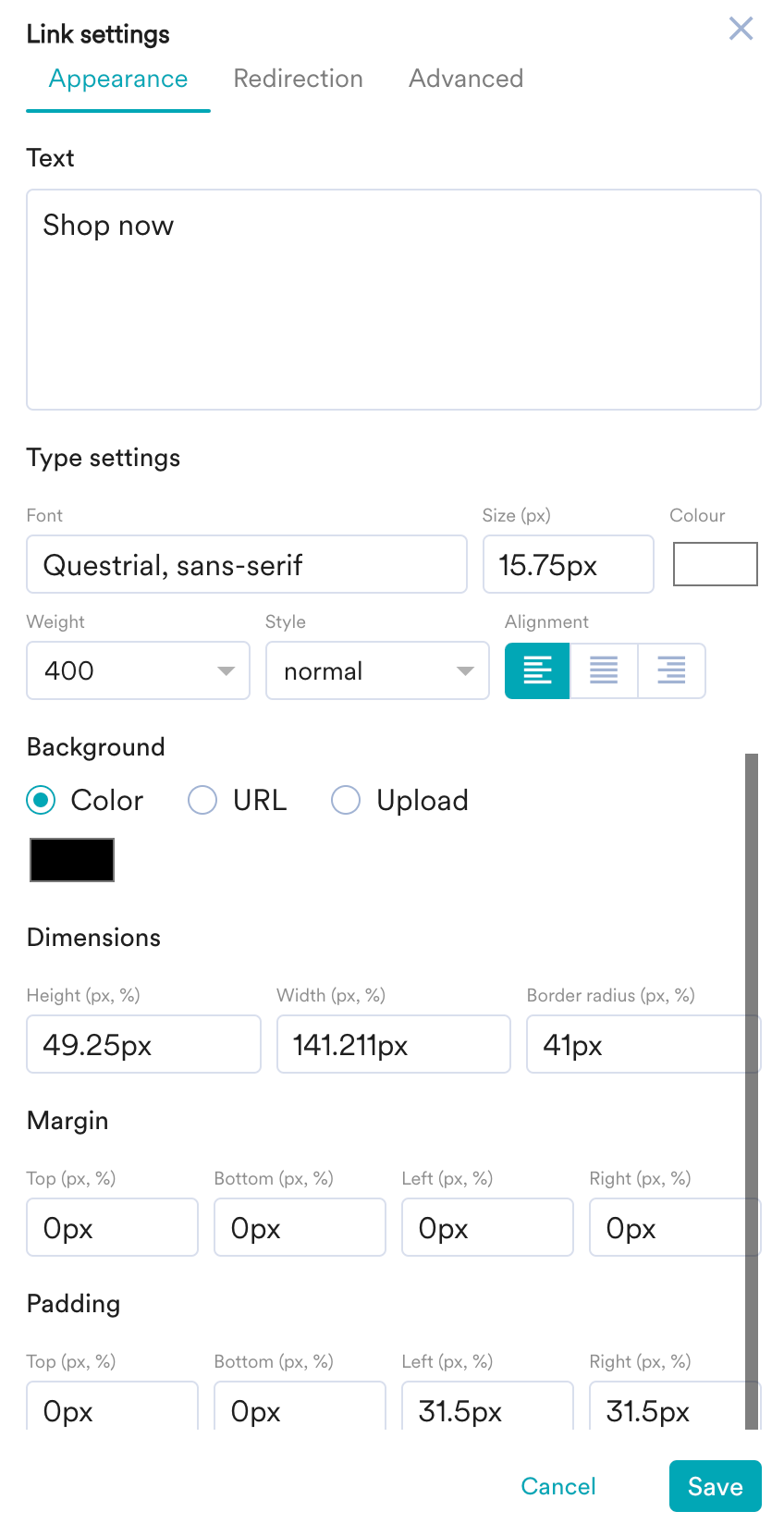784x1536 pixels.
Task: Click the vertical scrollbar
Action: coord(752,1091)
